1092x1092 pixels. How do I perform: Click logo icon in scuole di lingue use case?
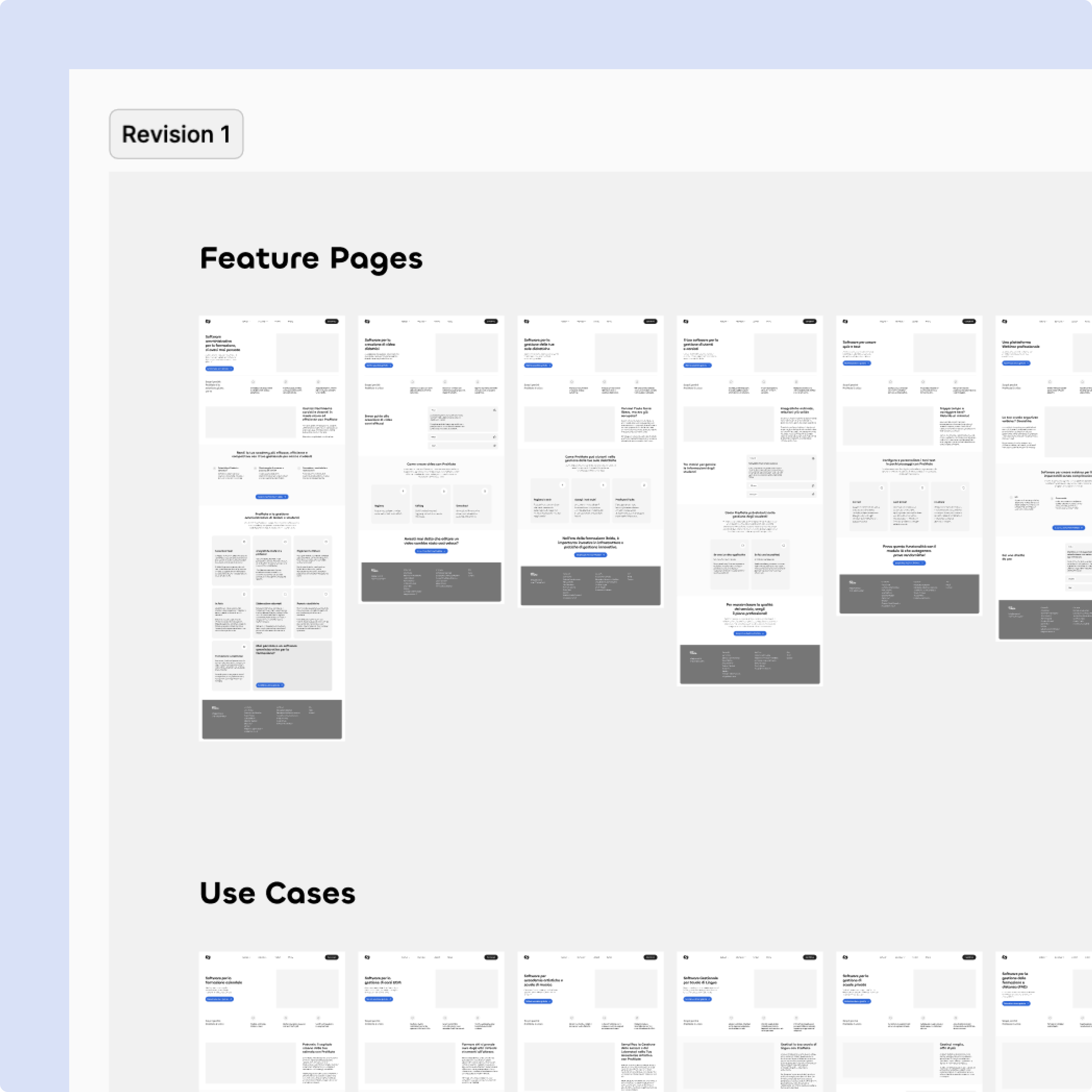click(x=686, y=958)
